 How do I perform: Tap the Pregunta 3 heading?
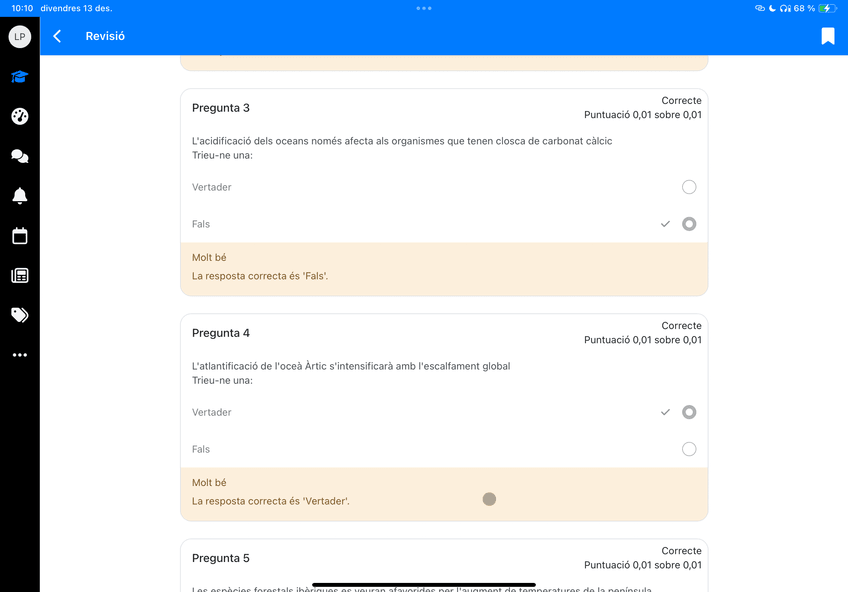221,108
